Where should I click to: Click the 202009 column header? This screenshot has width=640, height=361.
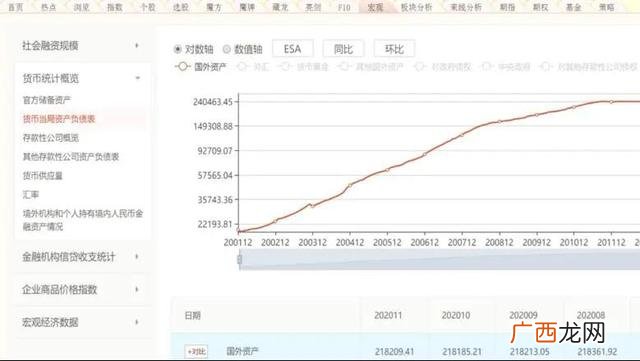click(523, 315)
